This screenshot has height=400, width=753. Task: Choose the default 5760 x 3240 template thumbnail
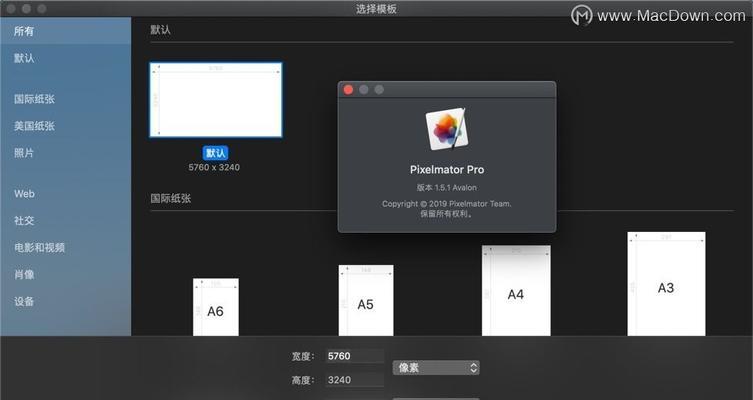coord(216,100)
